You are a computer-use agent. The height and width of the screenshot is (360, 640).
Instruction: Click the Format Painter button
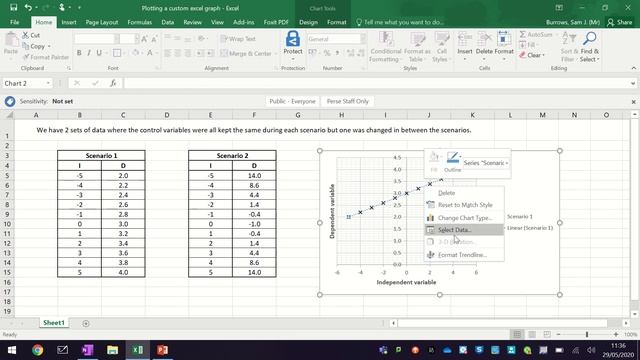pos(46,57)
